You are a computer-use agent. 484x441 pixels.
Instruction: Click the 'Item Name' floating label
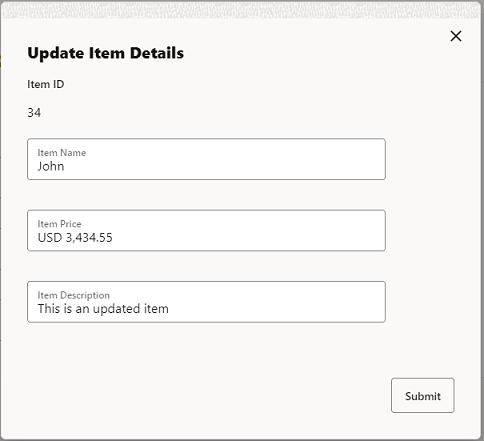click(62, 153)
